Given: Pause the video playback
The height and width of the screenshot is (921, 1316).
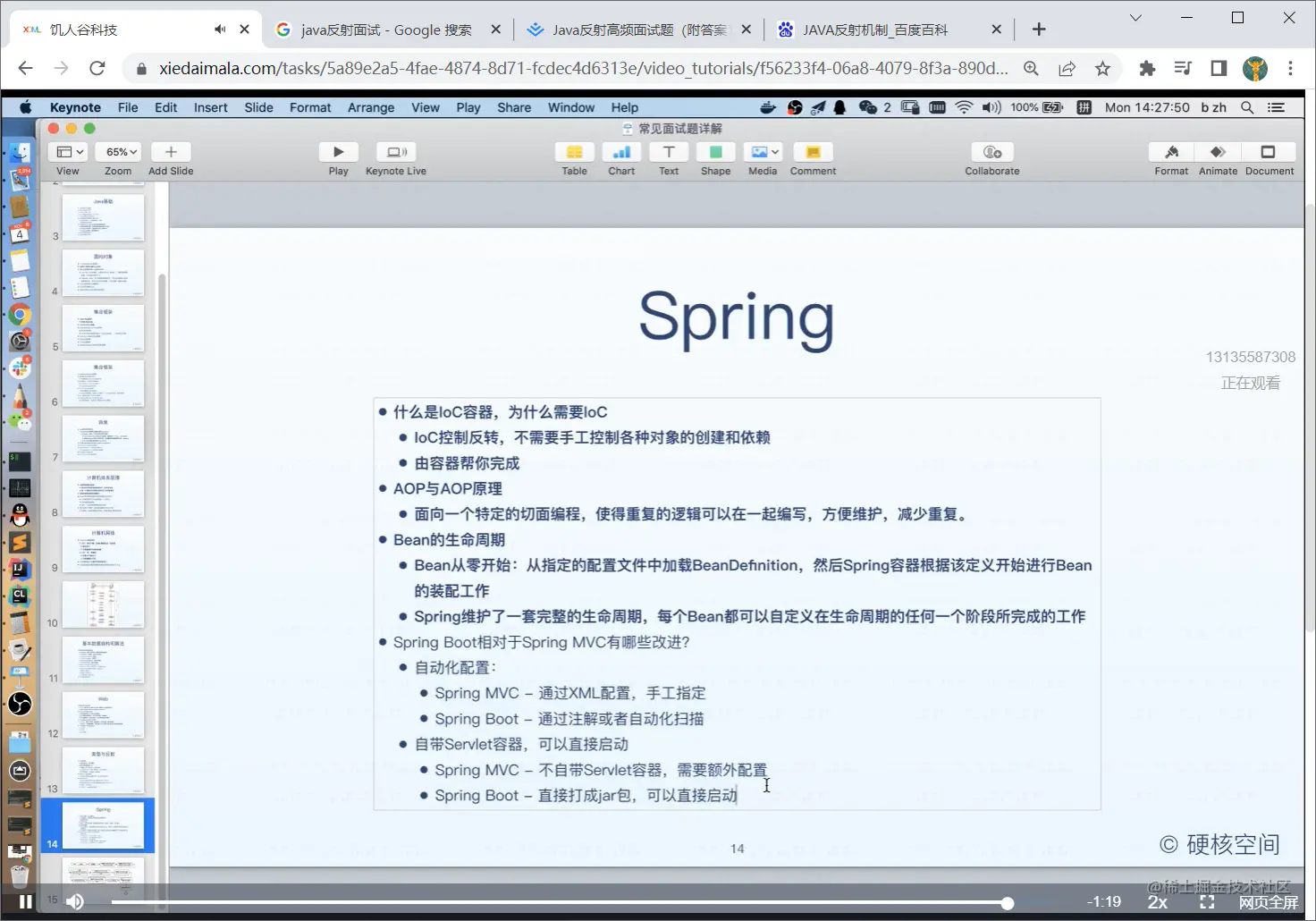Looking at the screenshot, I should (x=26, y=901).
